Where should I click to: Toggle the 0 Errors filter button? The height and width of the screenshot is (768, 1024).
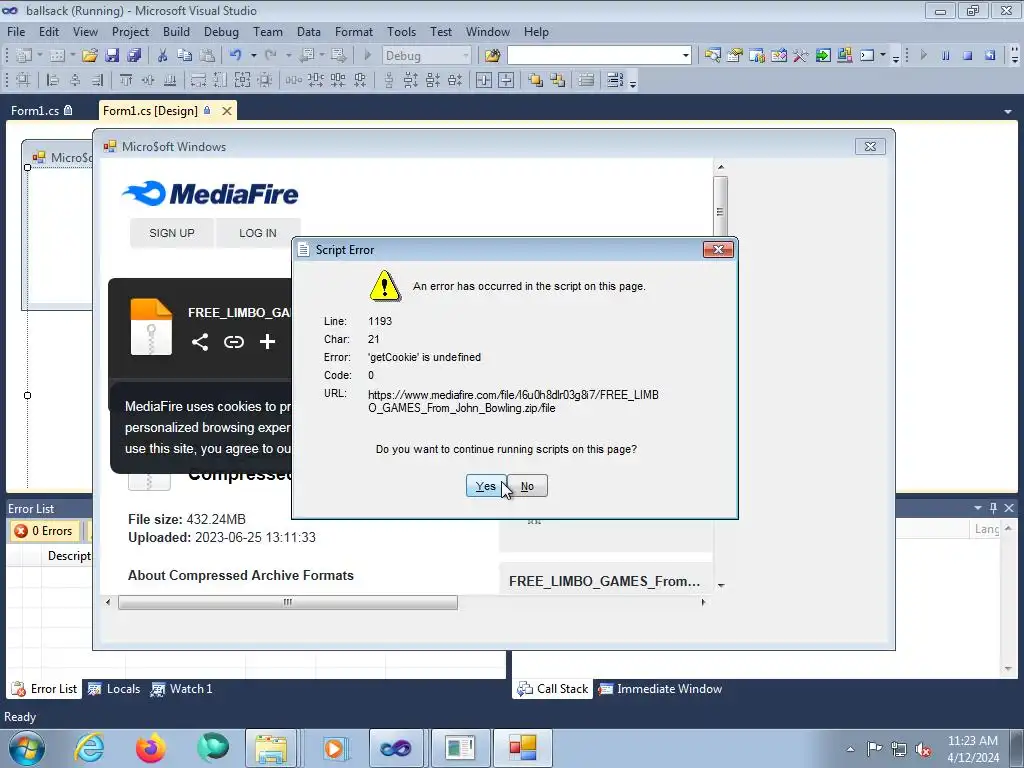tap(44, 531)
